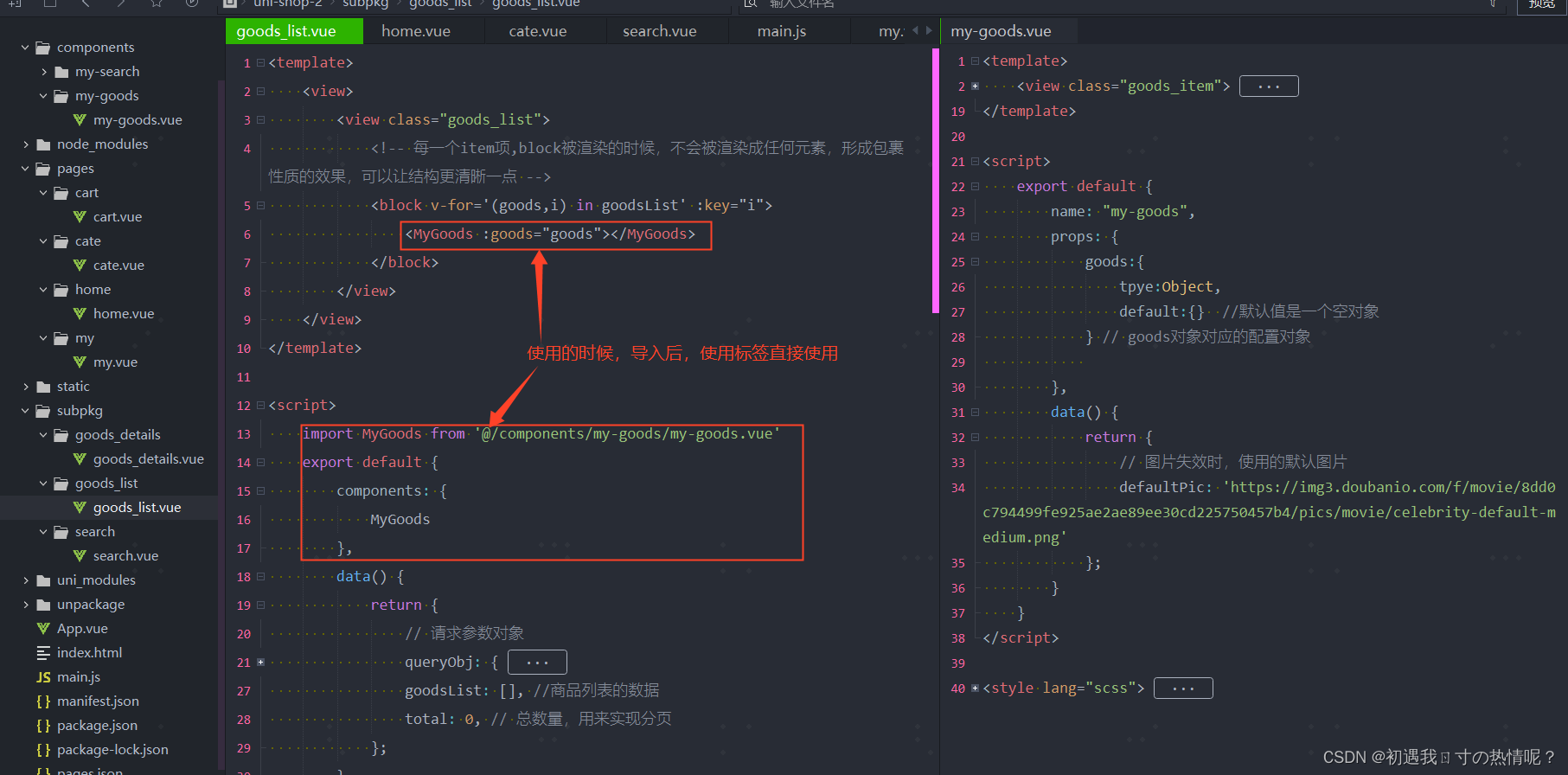
Task: Click the Vue file icon for my.vue
Action: 80,362
